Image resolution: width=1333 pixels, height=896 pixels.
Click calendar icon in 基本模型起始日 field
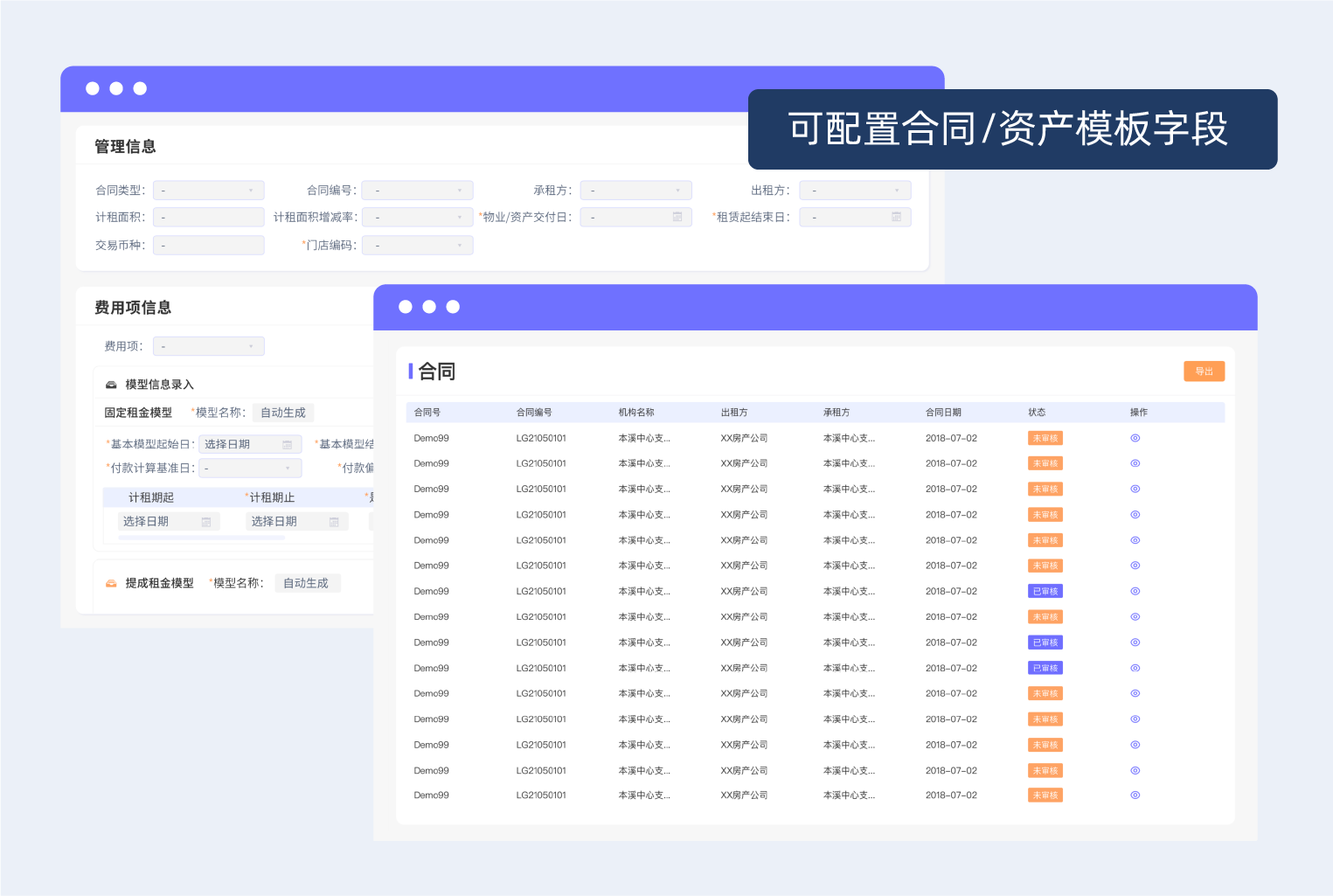[x=288, y=445]
